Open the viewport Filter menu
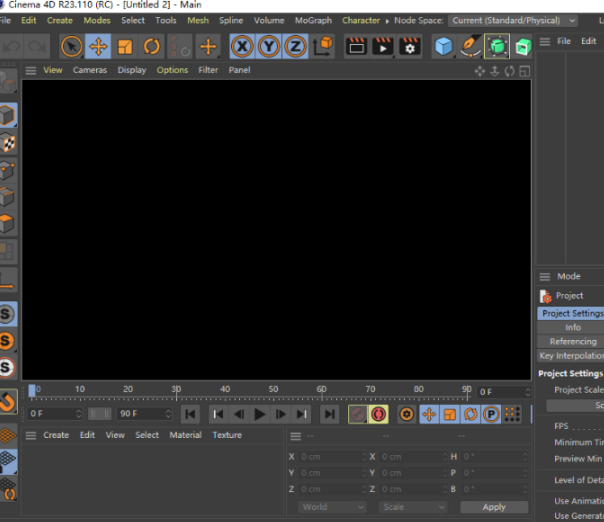The image size is (604, 522). coord(208,70)
